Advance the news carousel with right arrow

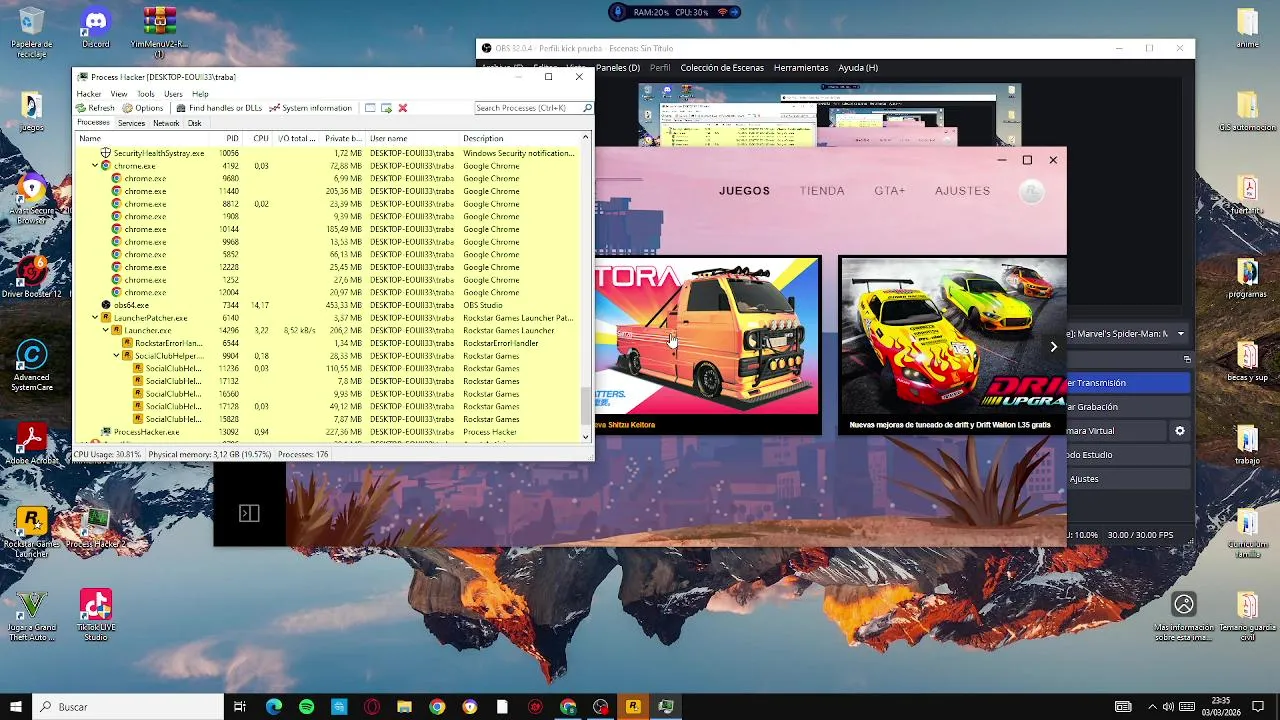(x=1053, y=347)
